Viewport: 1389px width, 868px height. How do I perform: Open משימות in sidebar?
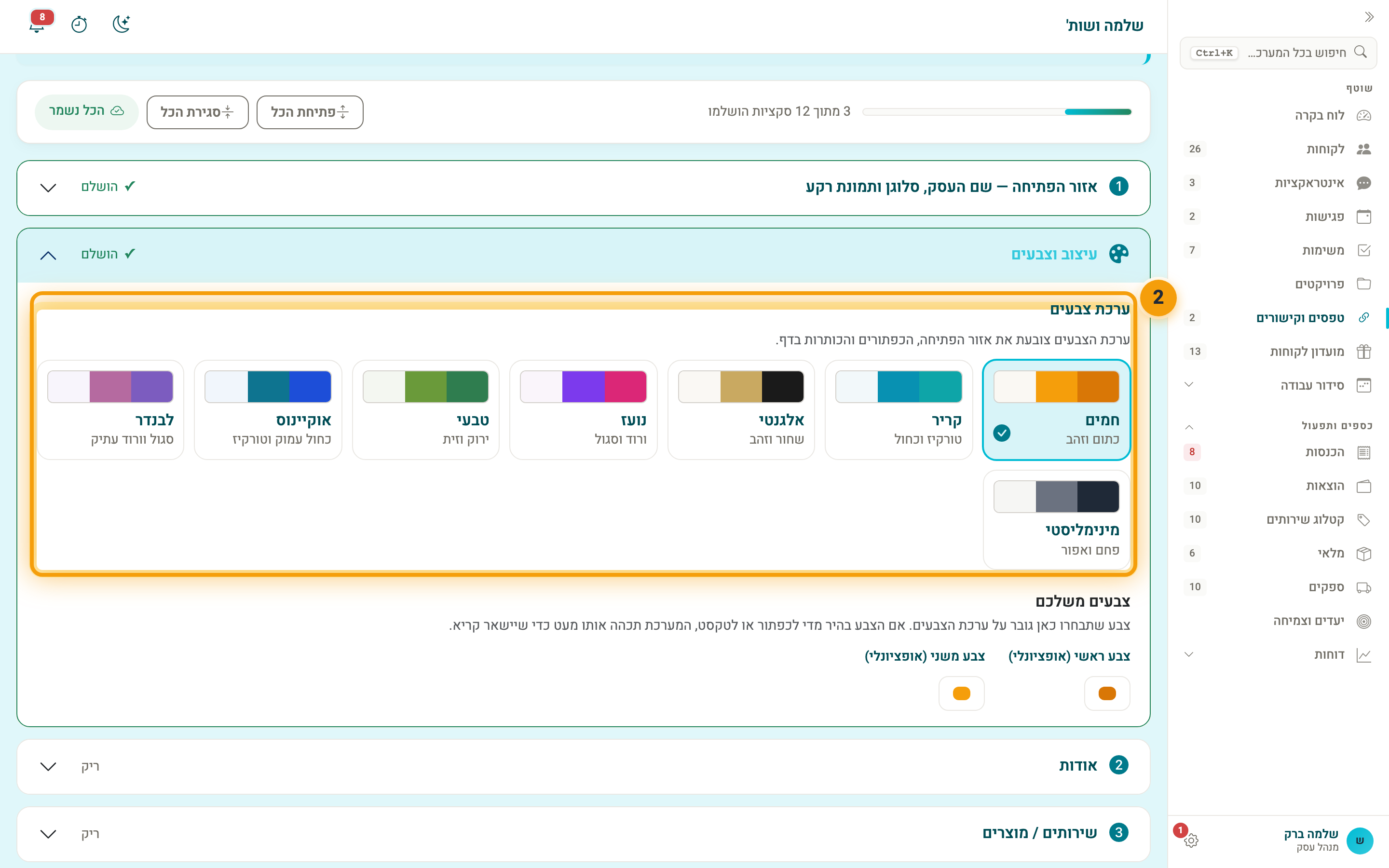pos(1279,250)
